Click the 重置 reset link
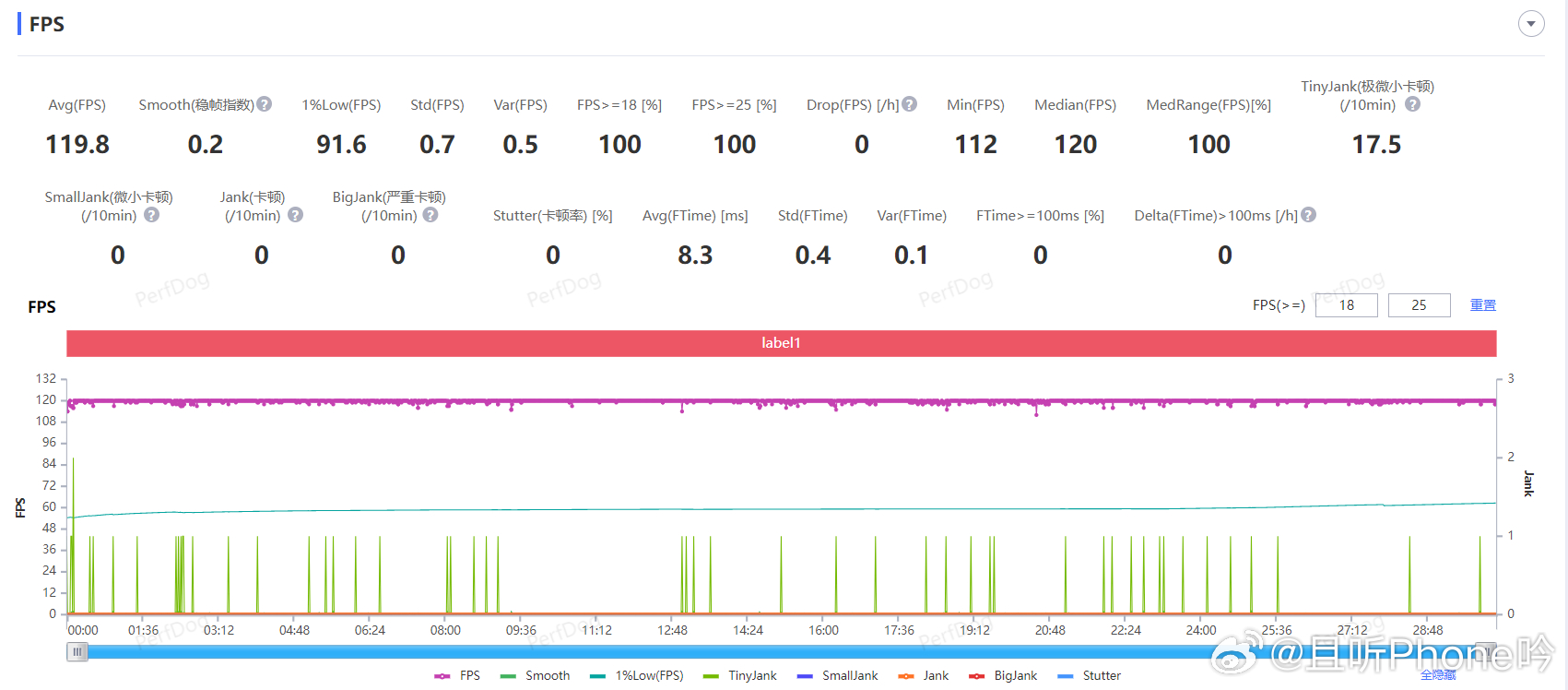This screenshot has width=1568, height=690. click(x=1483, y=305)
